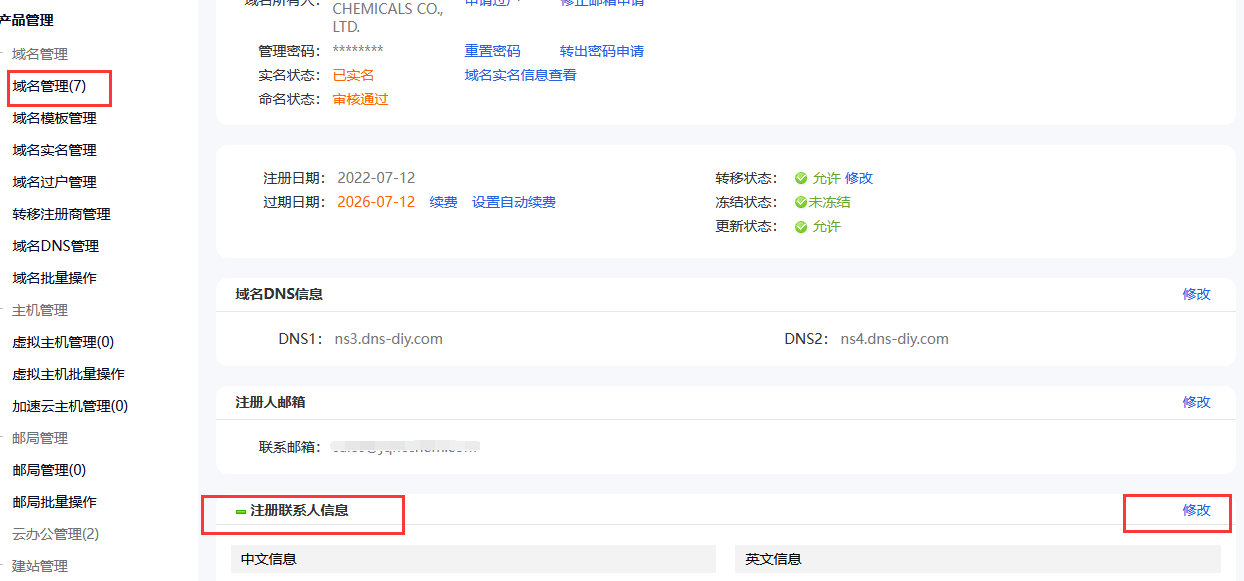1244x581 pixels.
Task: Click 重置密码 link
Action: (492, 51)
